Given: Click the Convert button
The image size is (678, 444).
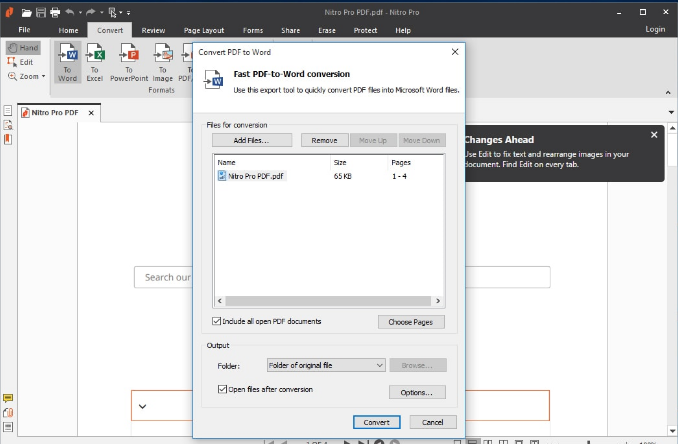Looking at the screenshot, I should coord(377,422).
